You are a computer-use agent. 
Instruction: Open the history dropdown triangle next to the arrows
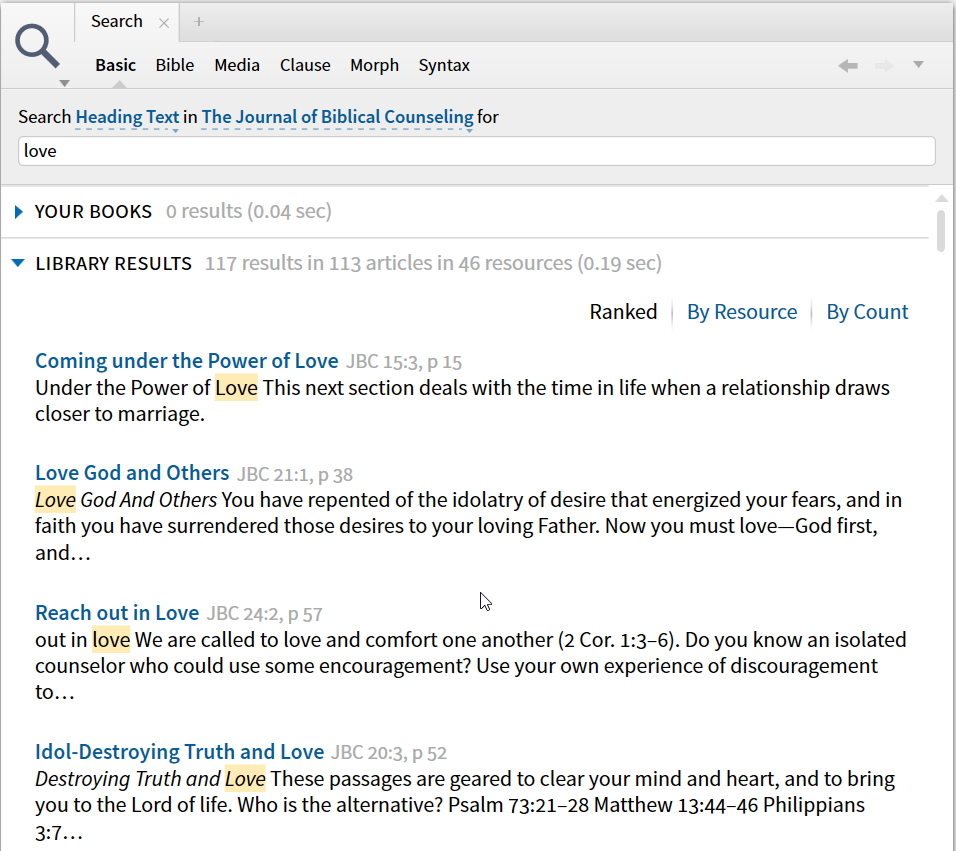[918, 64]
